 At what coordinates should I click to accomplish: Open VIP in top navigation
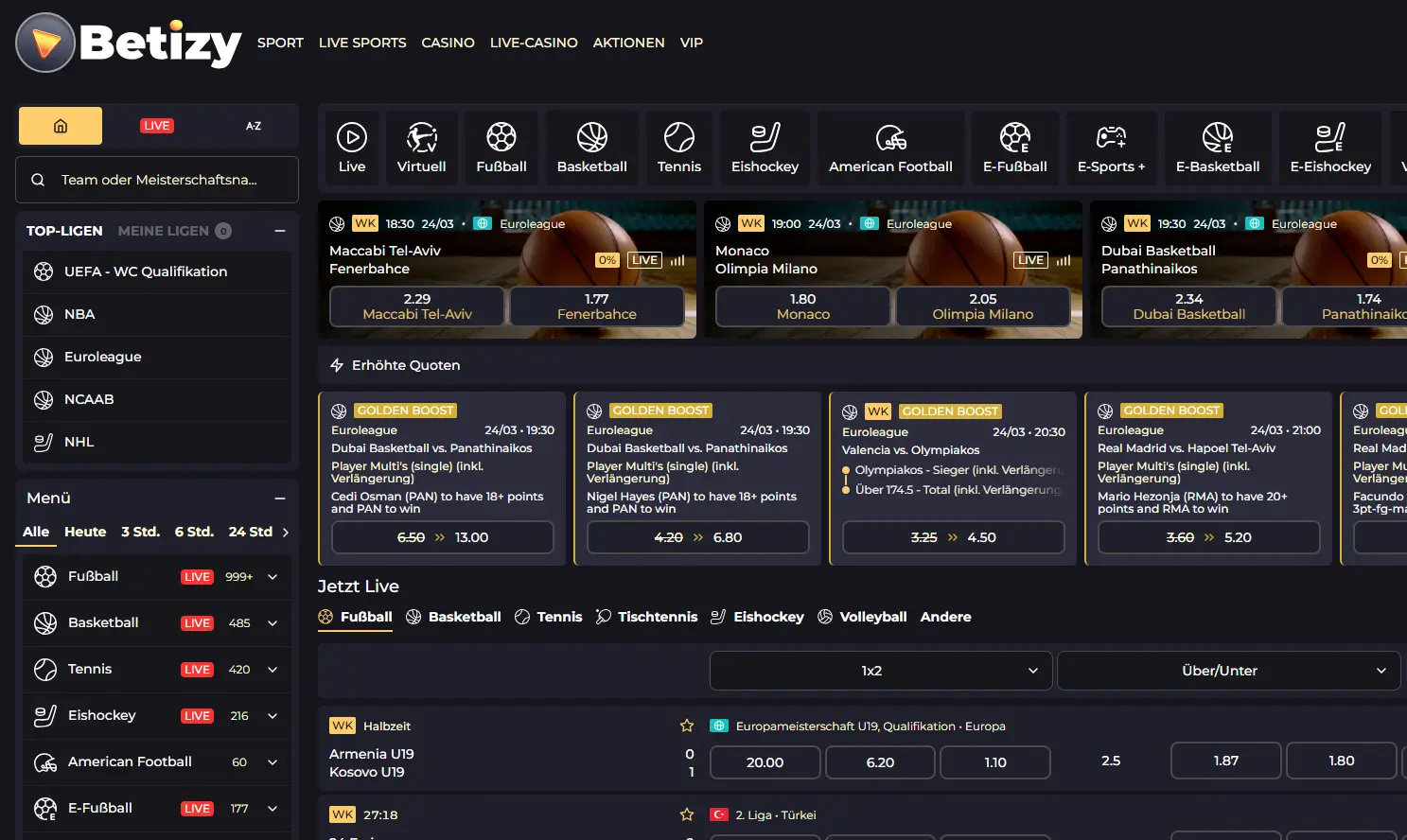692,43
